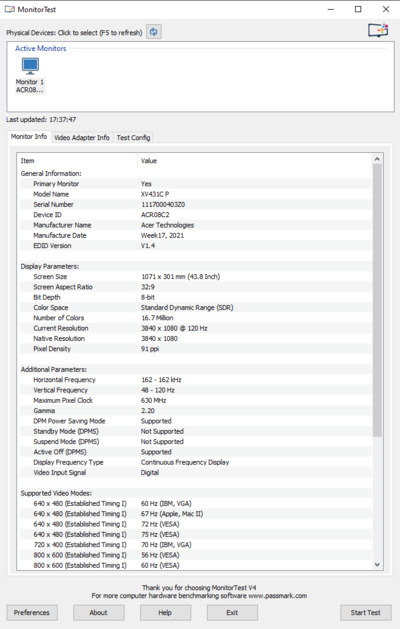Select the Monitor 1 icon
Screen dimensions: 400x629
[x=30, y=75]
